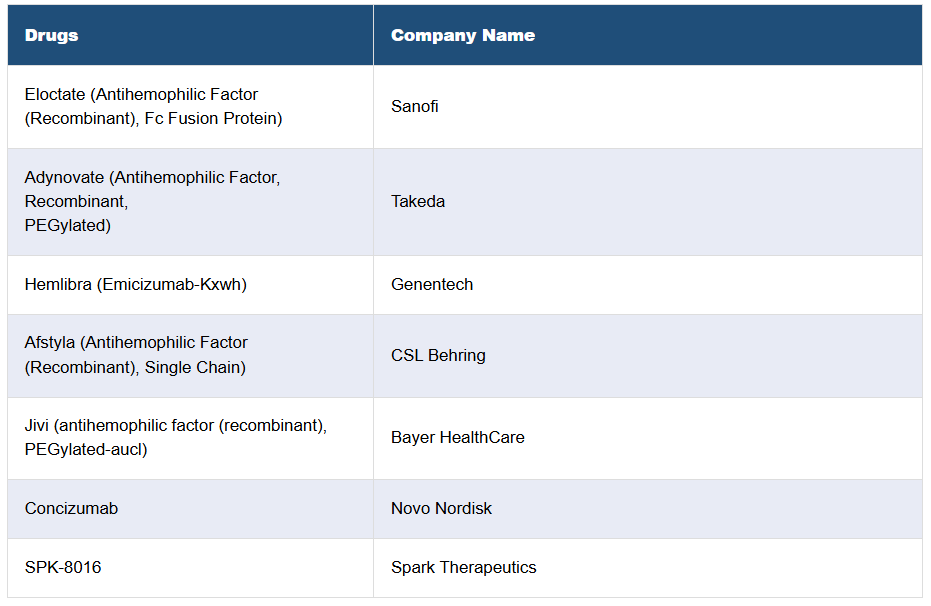Click the text PEGylated under Adynovate
This screenshot has width=931, height=606.
coord(66,226)
